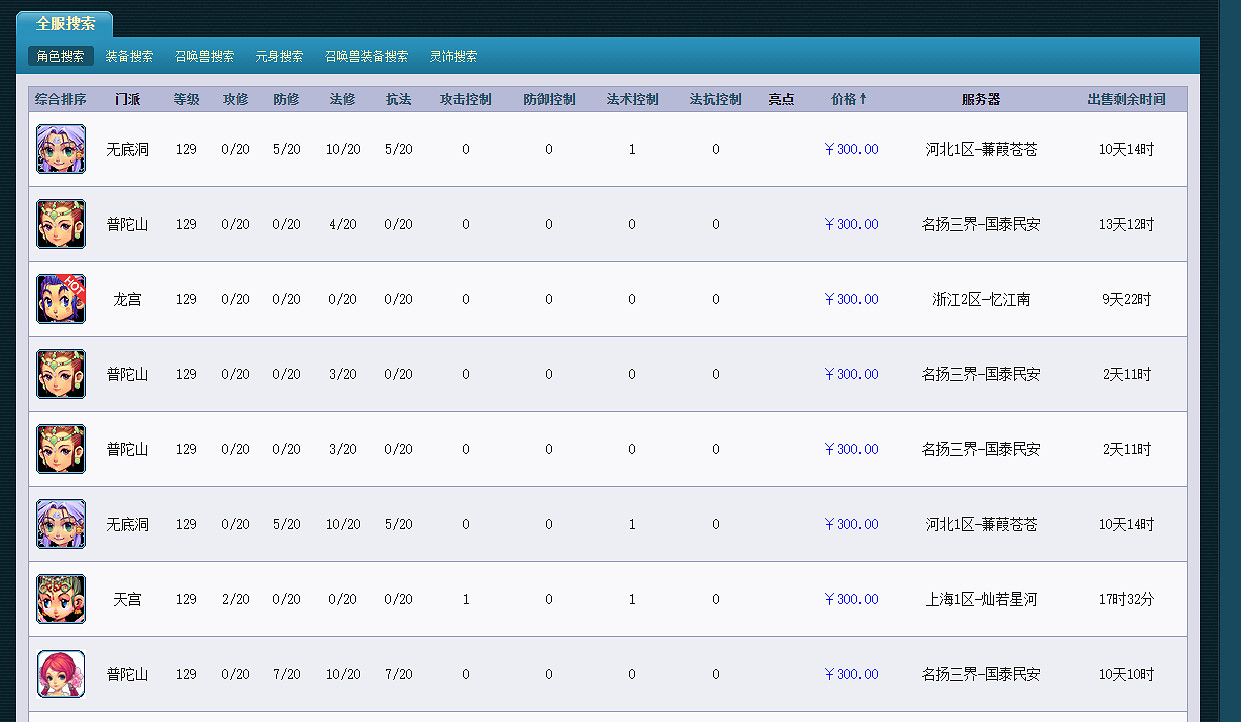Viewport: 1241px width, 722px height.
Task: Switch to the 元身搜索 tab
Action: point(279,57)
